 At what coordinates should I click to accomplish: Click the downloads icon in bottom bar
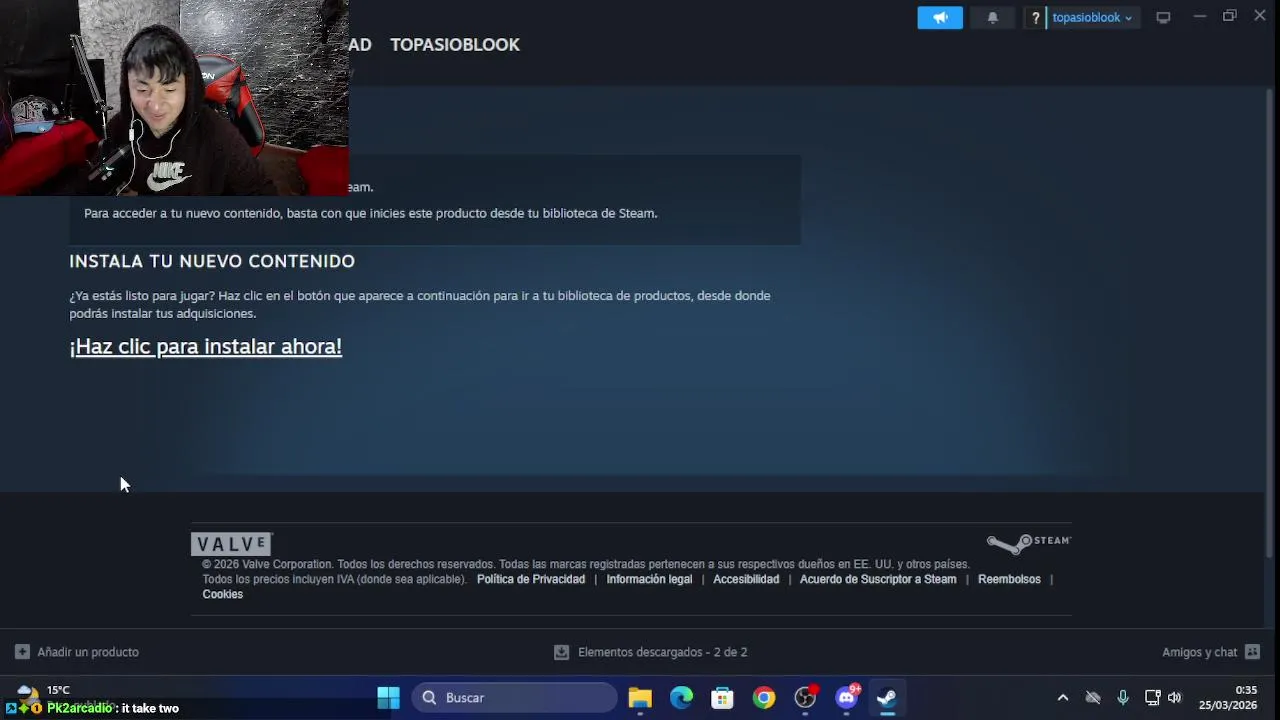coord(562,652)
